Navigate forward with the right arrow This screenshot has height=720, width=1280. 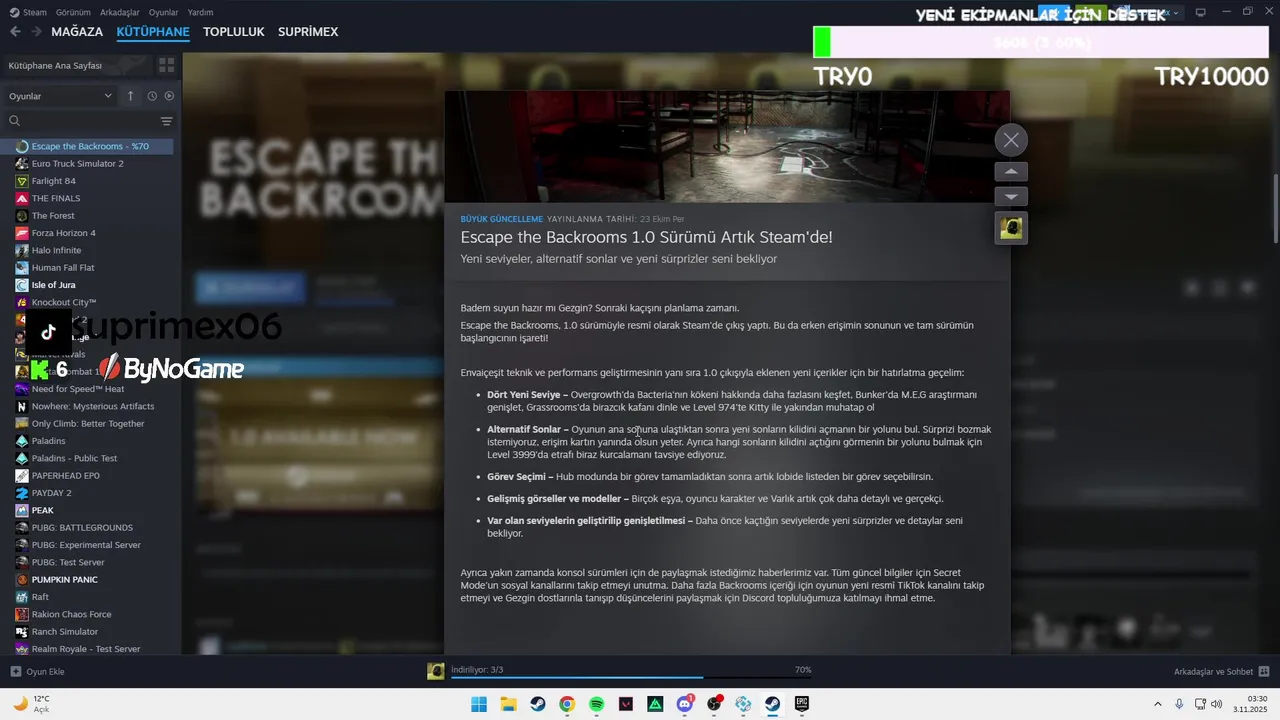pyautogui.click(x=36, y=32)
